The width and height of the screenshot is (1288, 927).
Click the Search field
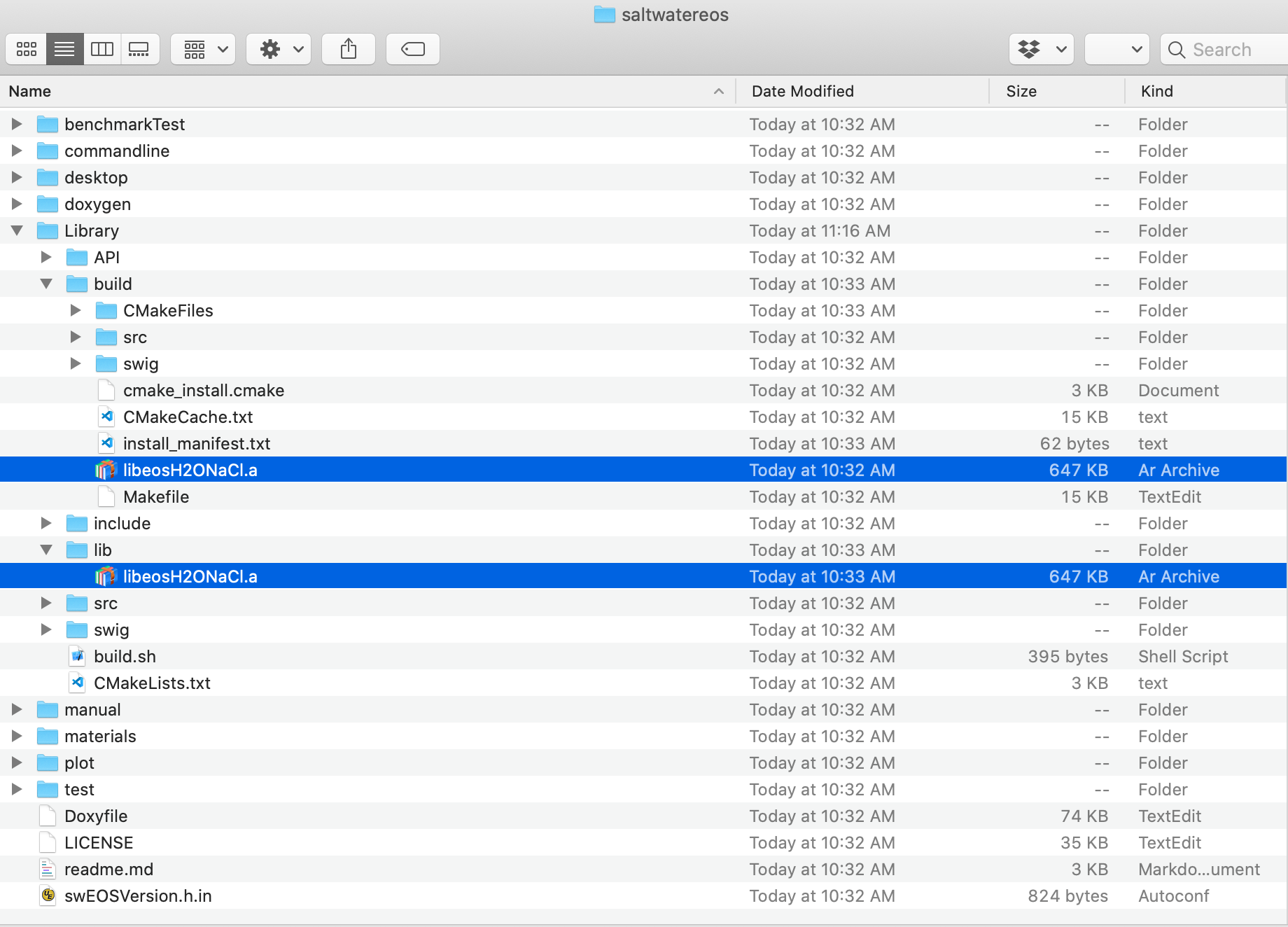[x=1224, y=49]
